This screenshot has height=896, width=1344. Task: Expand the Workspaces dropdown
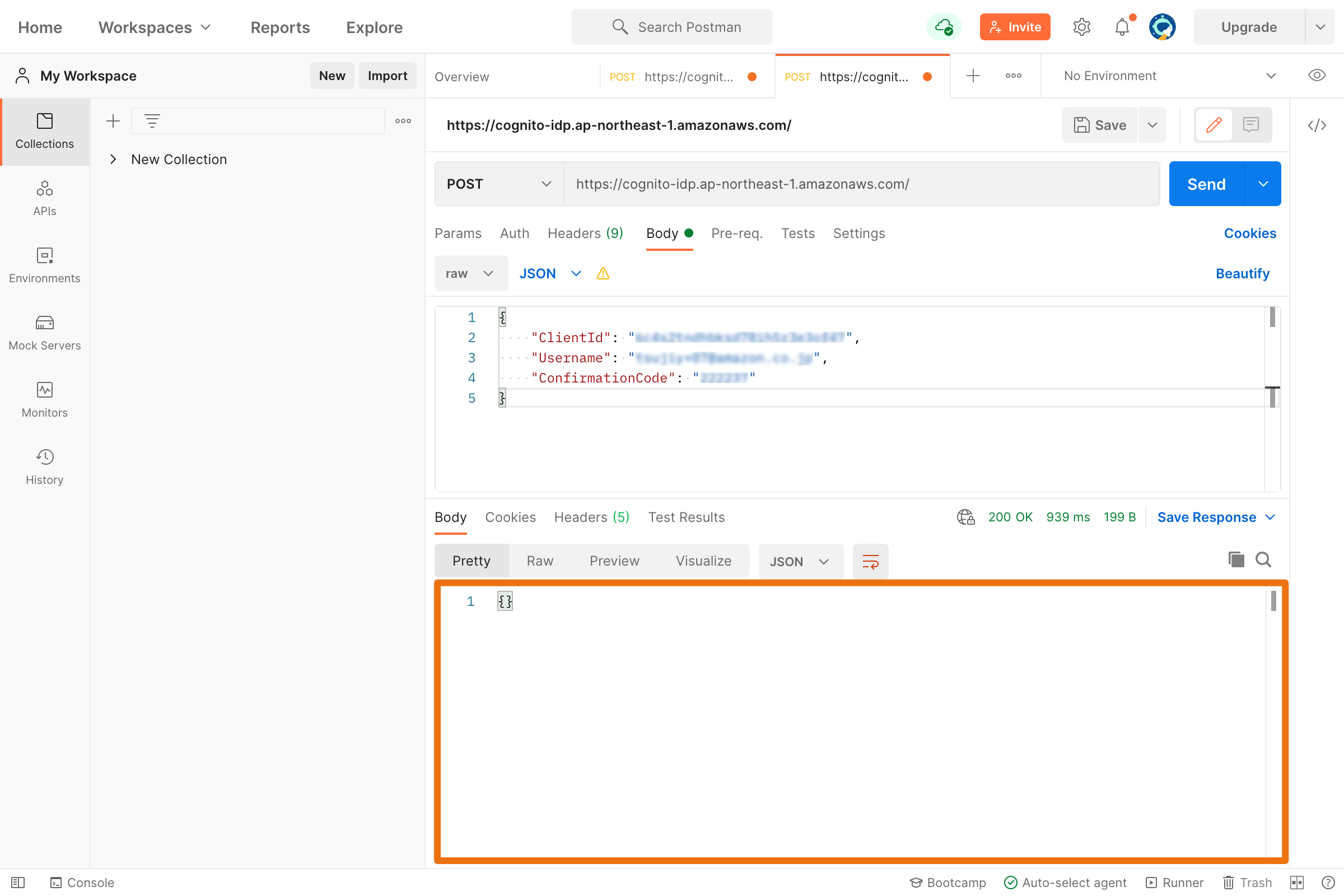(155, 27)
